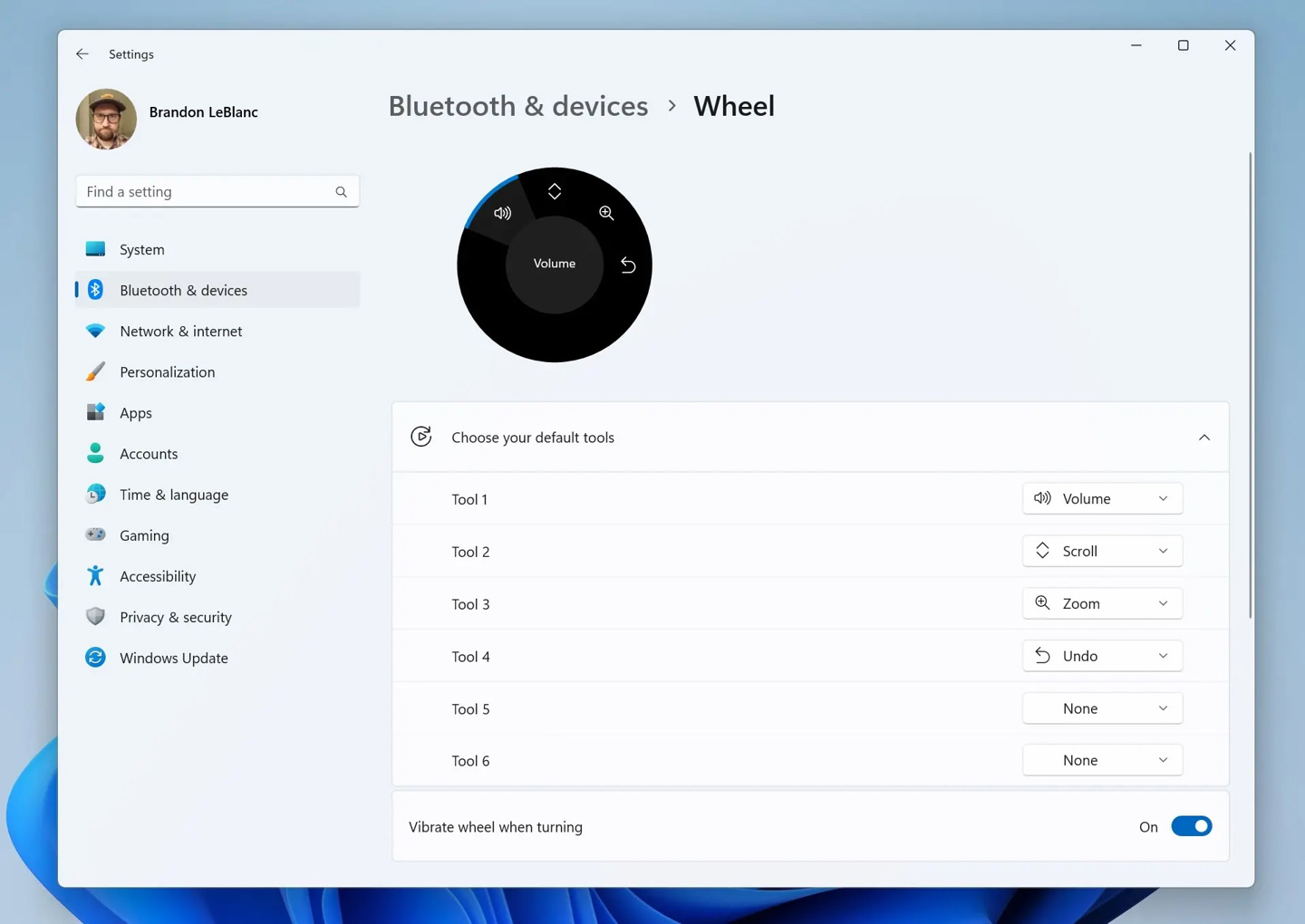Open the Tool 5 None dropdown
1305x924 pixels.
click(x=1102, y=707)
